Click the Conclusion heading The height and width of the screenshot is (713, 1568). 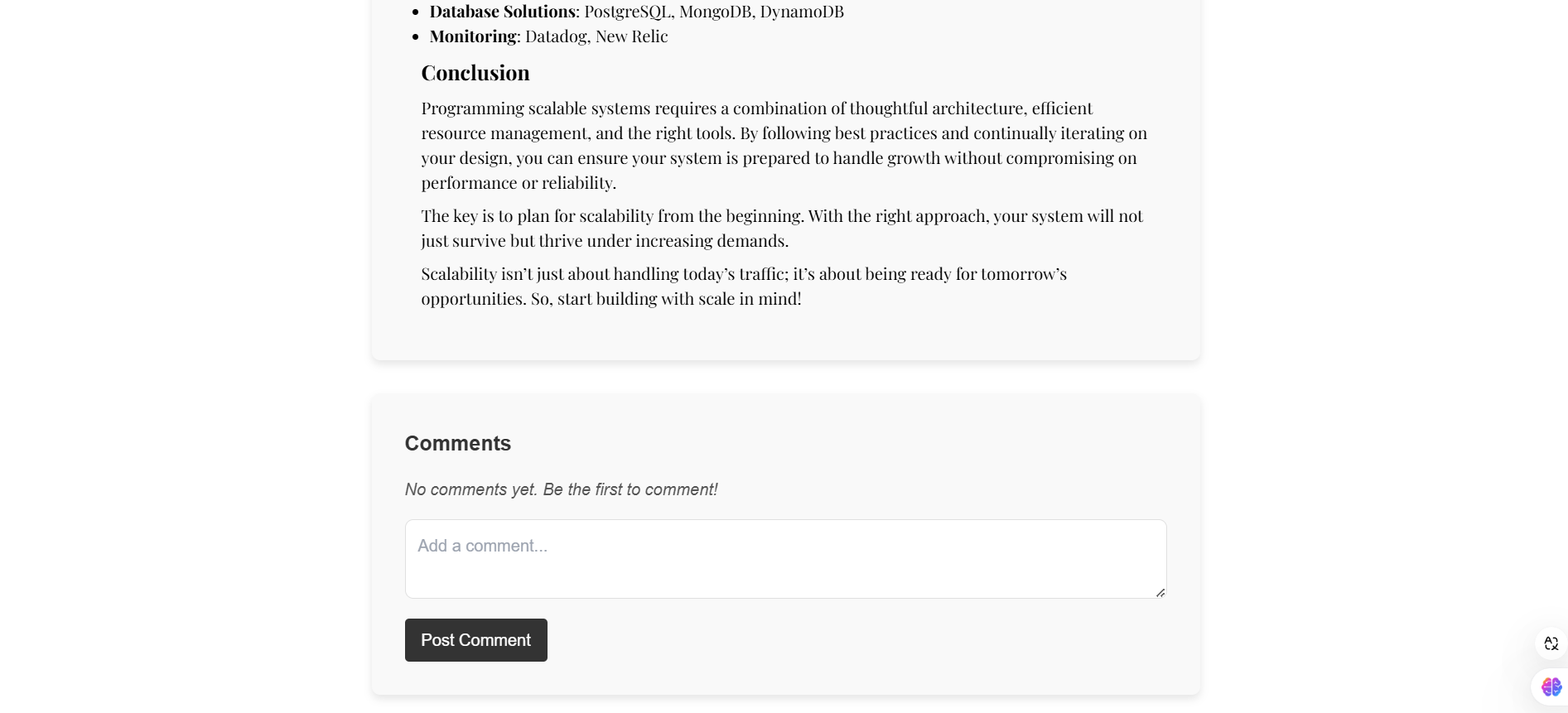point(475,73)
